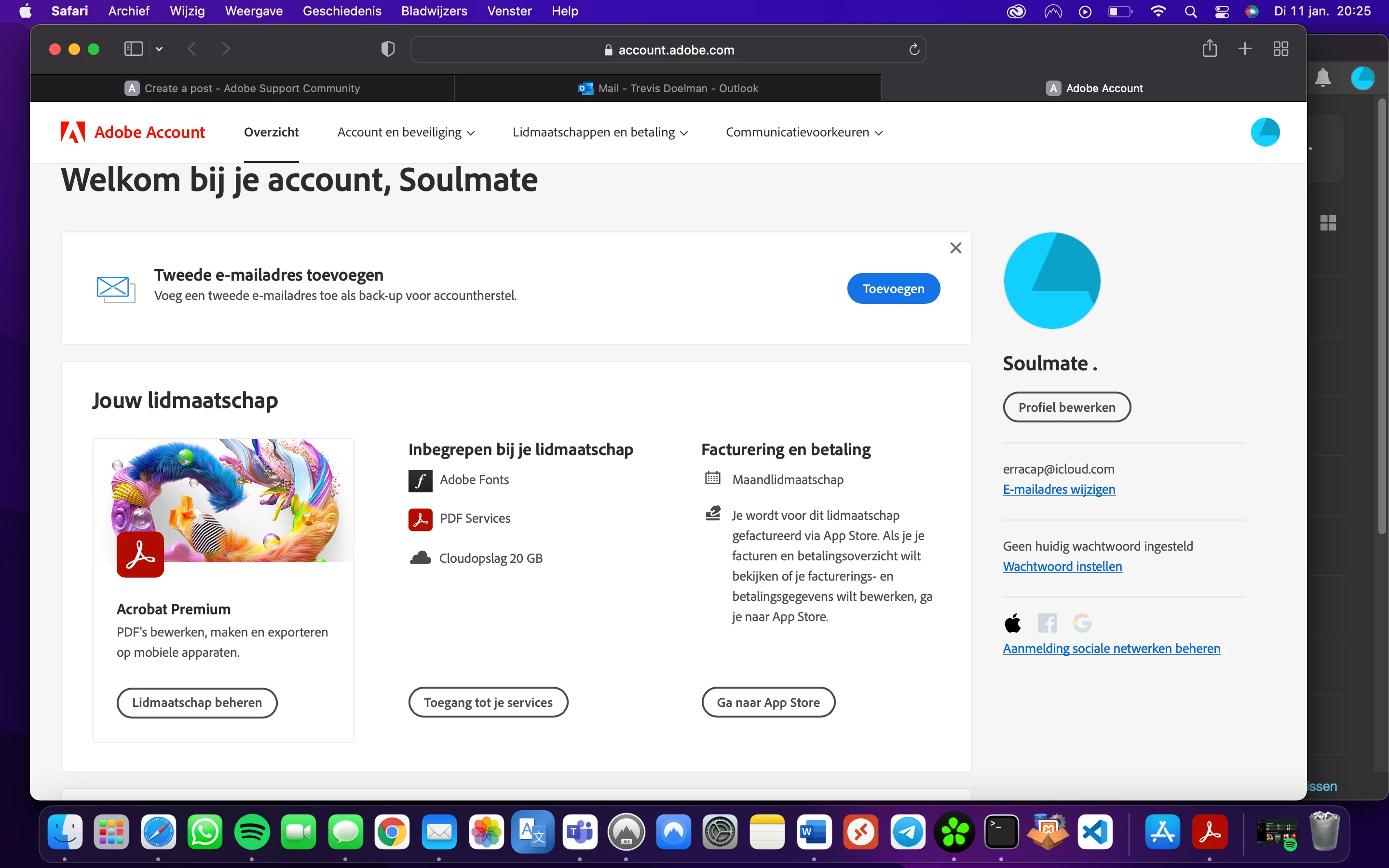Screen dimensions: 1389x868
Task: Open the Safari tab overview icon
Action: pyautogui.click(x=1280, y=49)
